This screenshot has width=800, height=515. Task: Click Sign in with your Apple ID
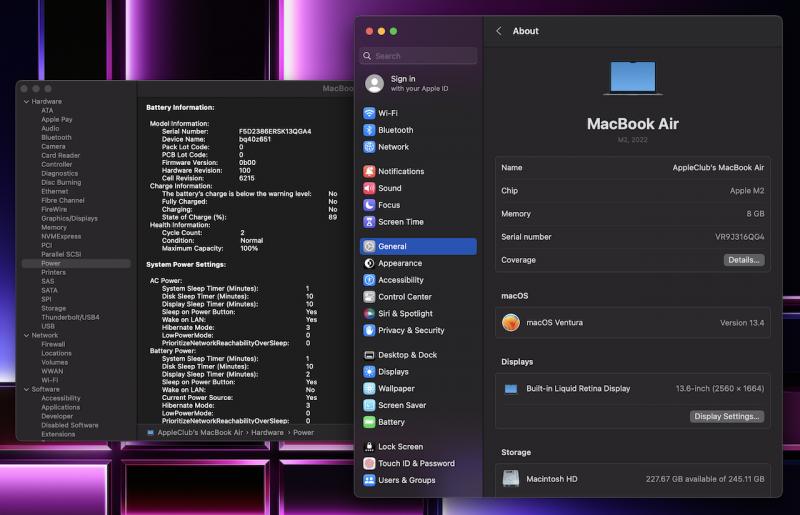pos(404,83)
